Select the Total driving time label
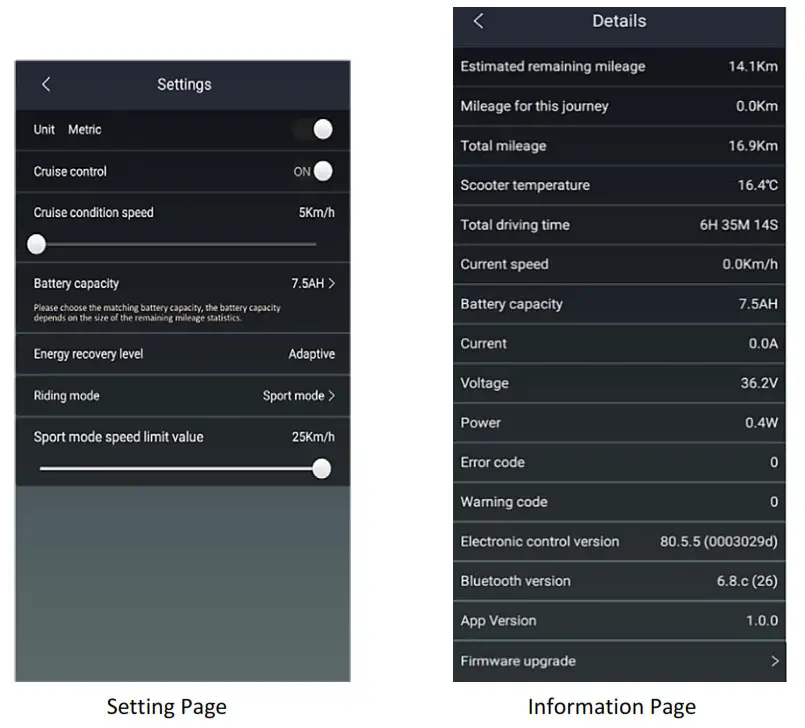 pyautogui.click(x=515, y=225)
